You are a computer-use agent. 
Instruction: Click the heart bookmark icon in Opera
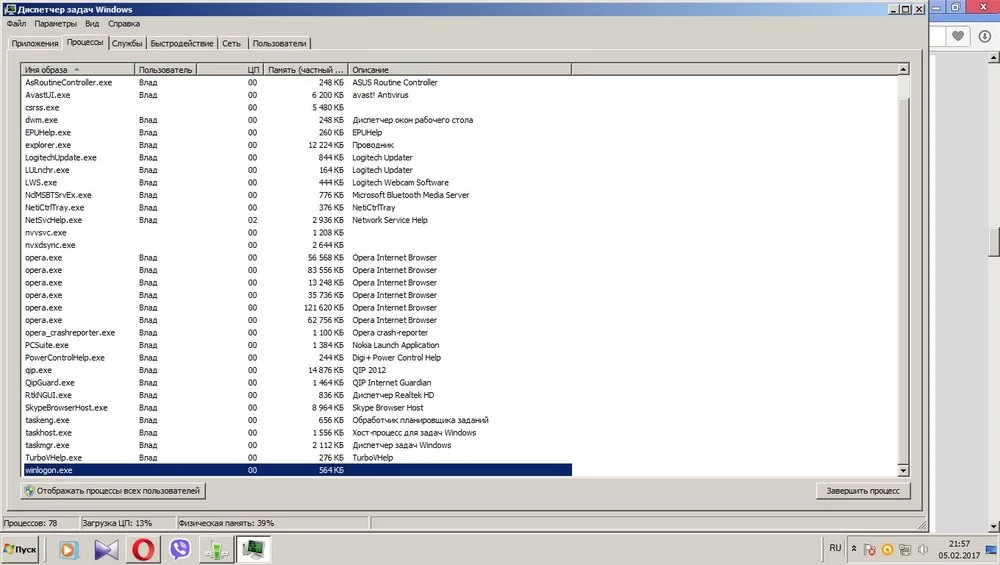(x=958, y=37)
